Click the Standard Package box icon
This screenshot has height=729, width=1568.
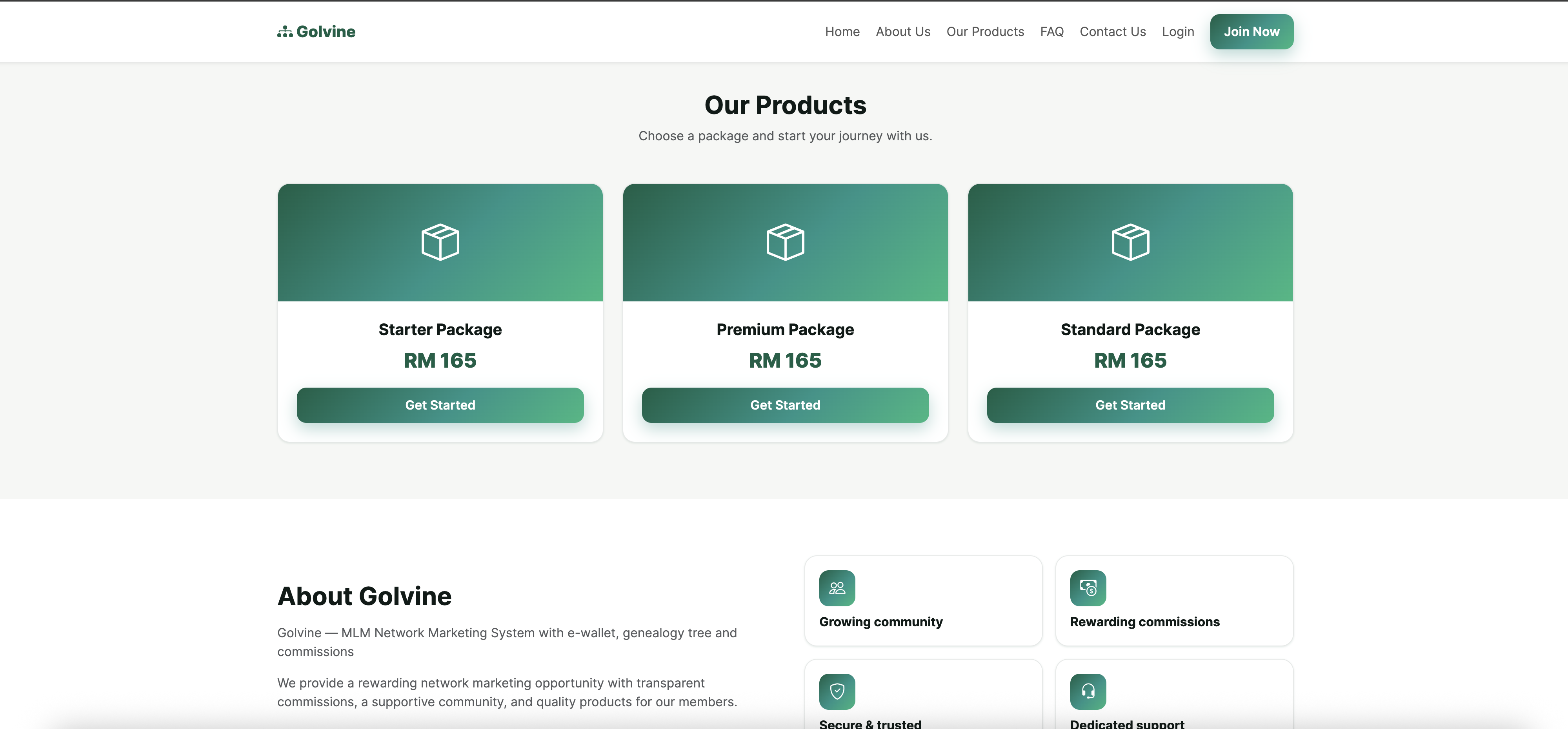coord(1130,242)
